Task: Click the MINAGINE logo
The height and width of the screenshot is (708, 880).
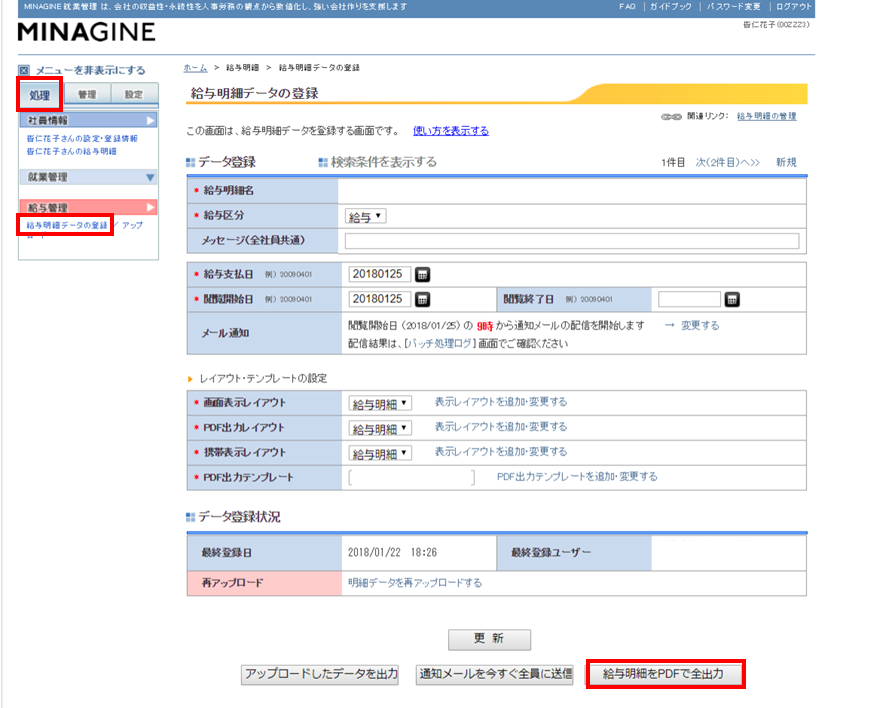Action: [86, 32]
